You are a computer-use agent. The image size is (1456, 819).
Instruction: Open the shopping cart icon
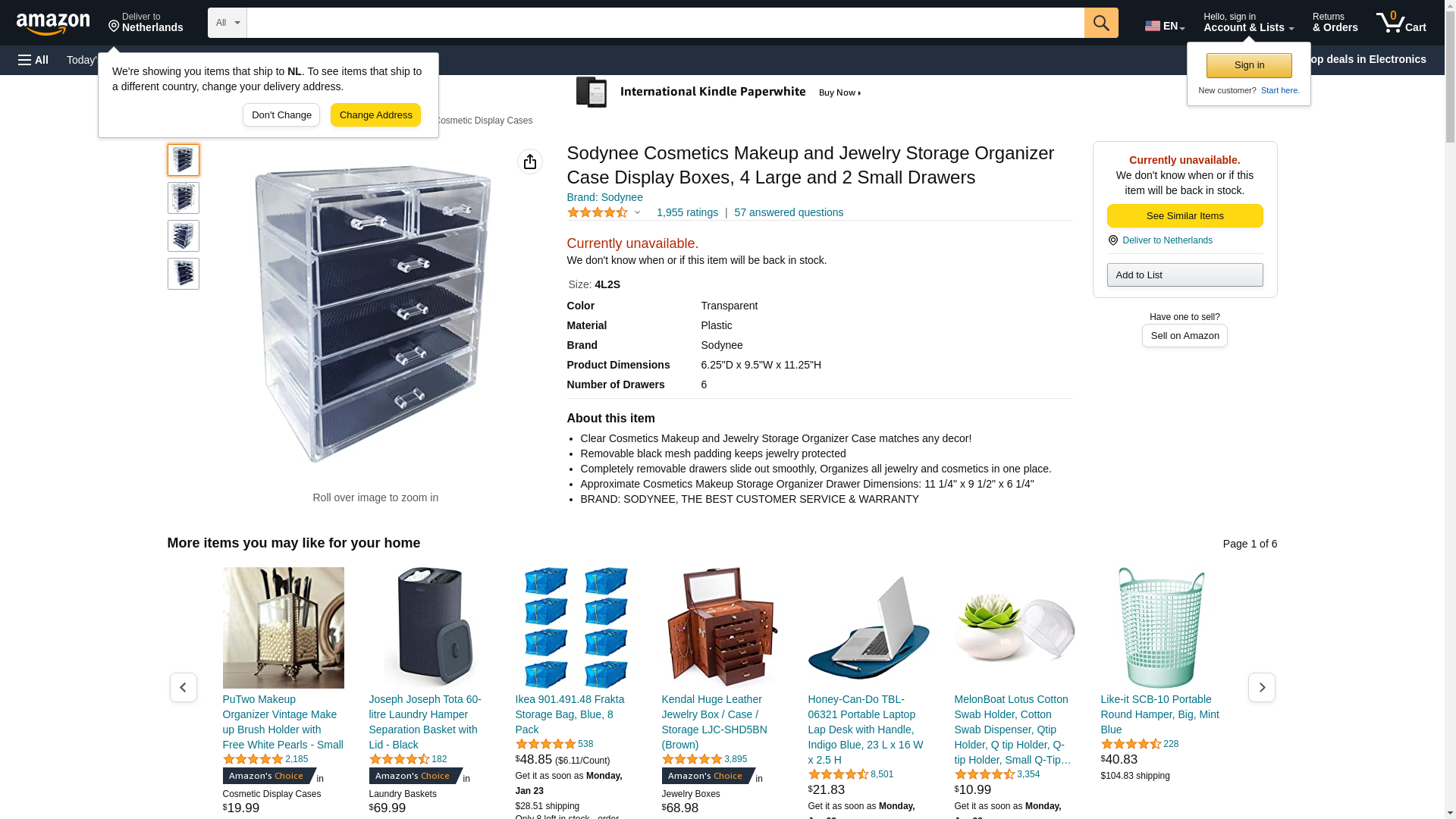pyautogui.click(x=1401, y=23)
